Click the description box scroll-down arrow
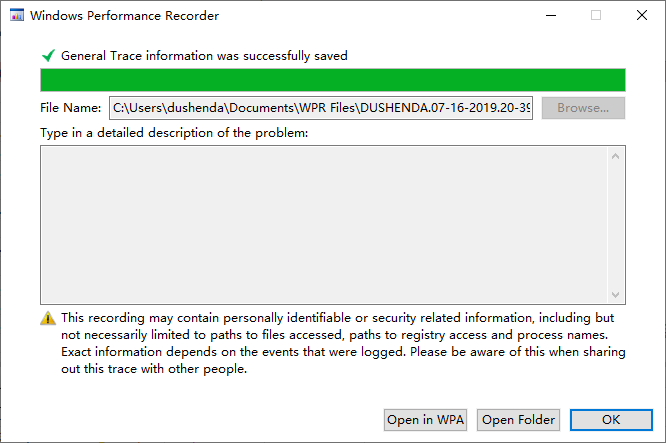This screenshot has height=443, width=666. (617, 295)
